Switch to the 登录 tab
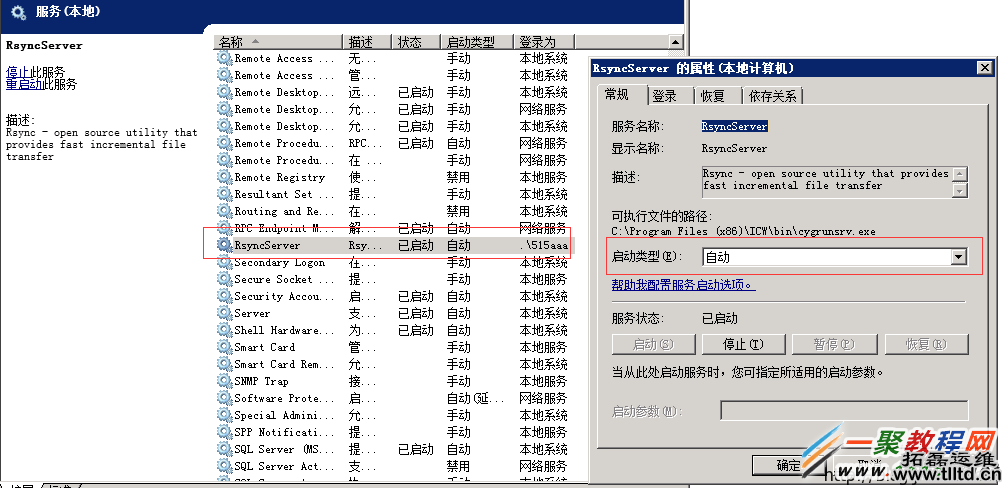 [664, 96]
